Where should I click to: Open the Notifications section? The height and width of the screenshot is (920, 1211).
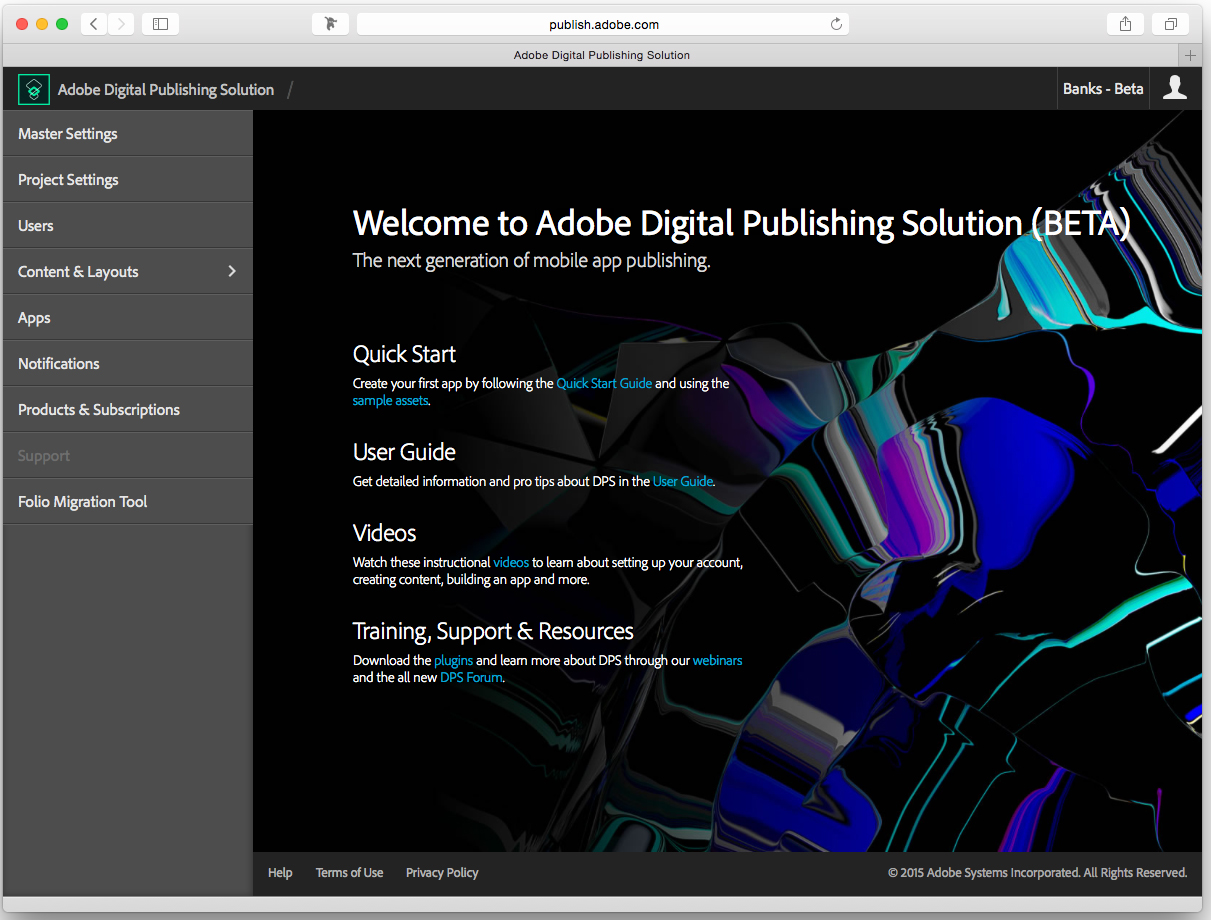(58, 363)
